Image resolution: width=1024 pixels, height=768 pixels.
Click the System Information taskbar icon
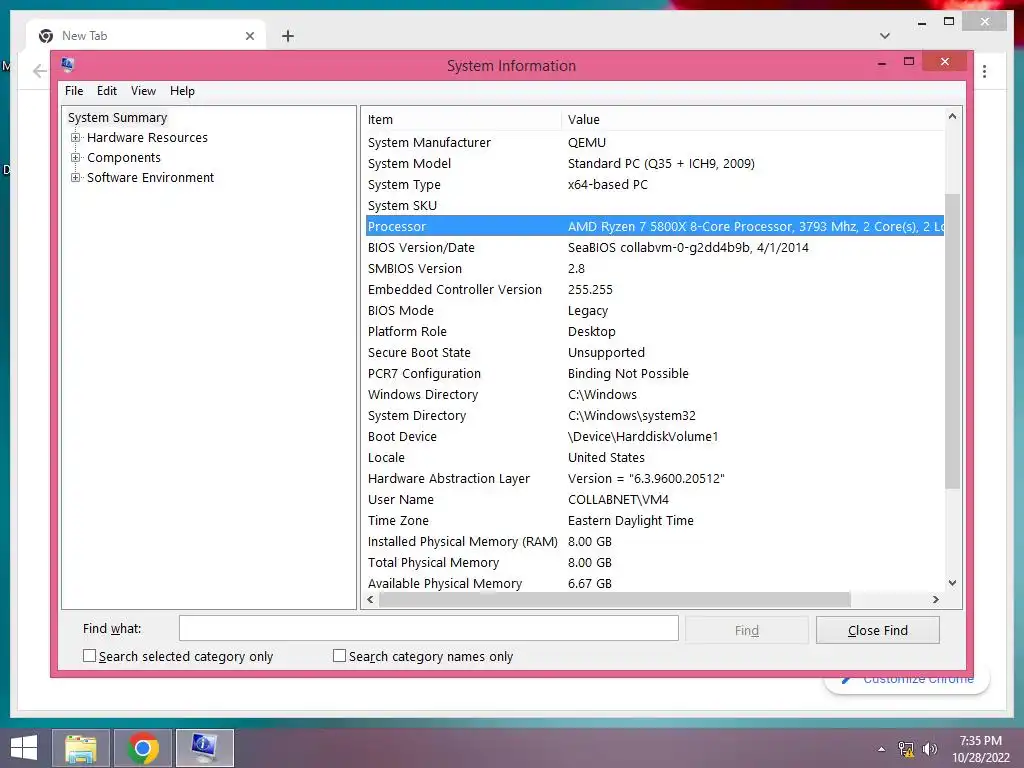204,748
